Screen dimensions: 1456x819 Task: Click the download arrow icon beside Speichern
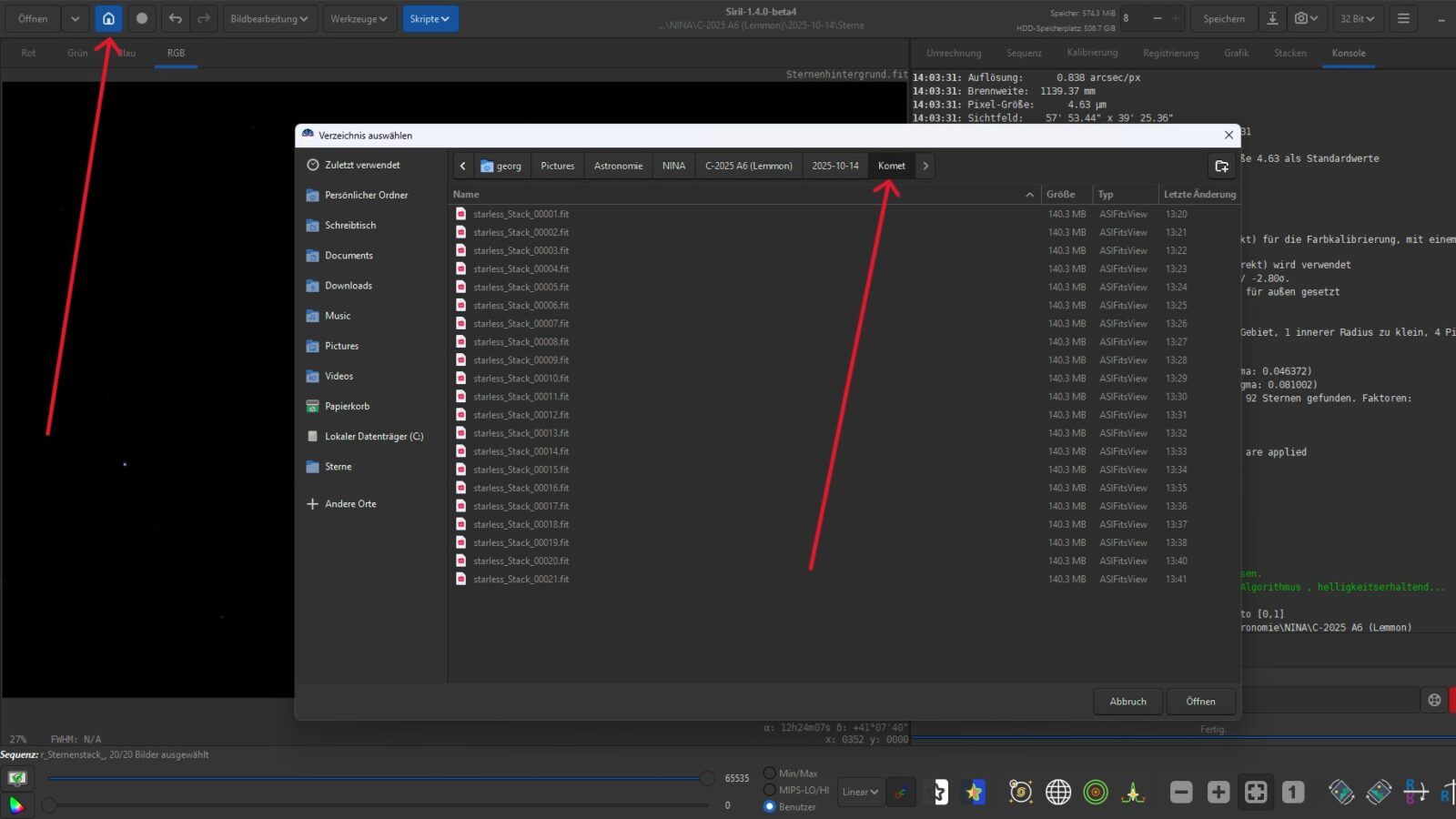pyautogui.click(x=1272, y=18)
